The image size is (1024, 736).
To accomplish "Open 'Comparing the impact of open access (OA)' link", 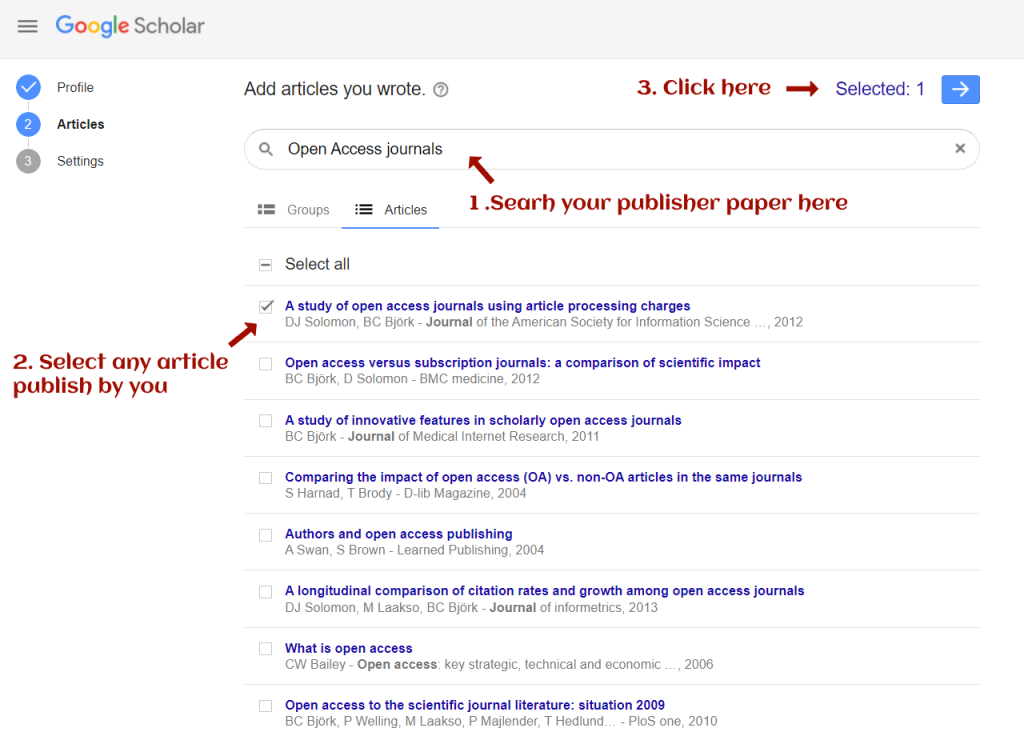I will [x=543, y=477].
